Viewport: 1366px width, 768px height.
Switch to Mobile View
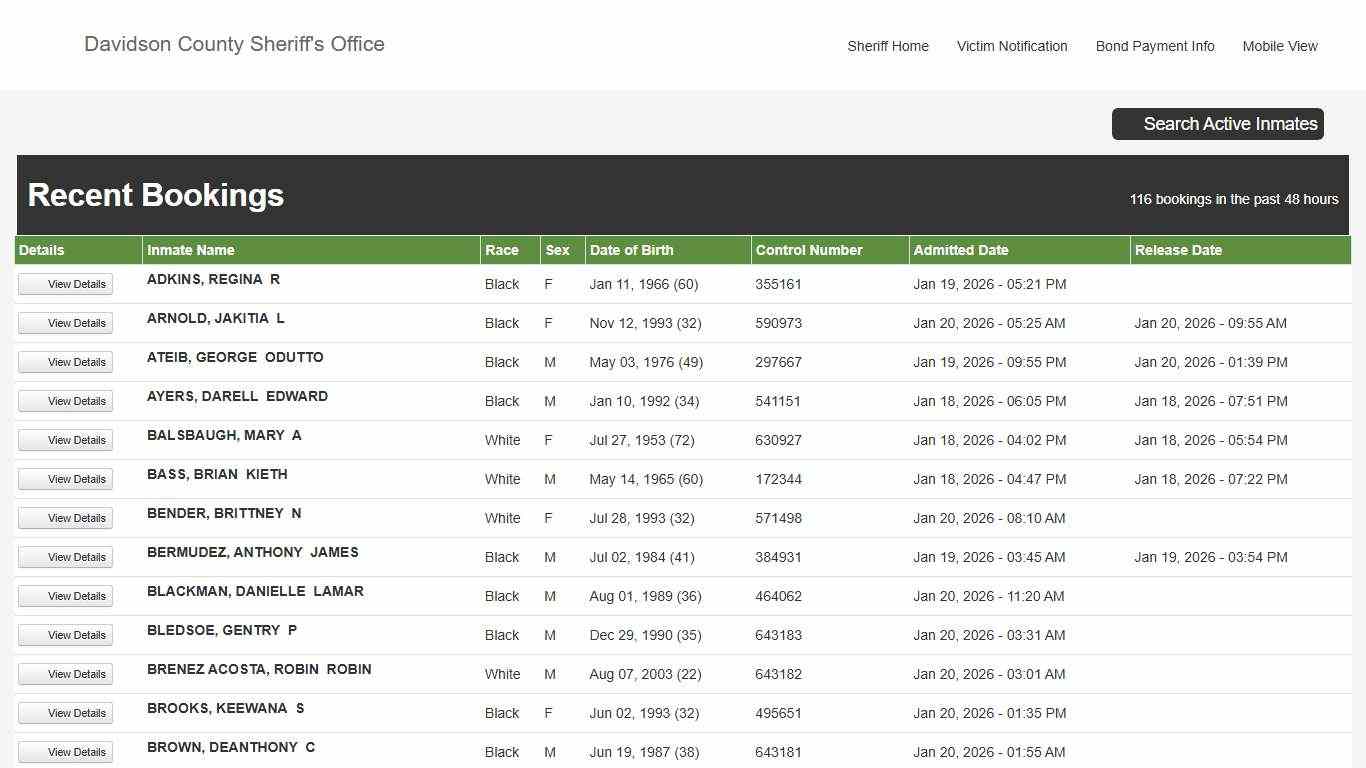[1279, 46]
